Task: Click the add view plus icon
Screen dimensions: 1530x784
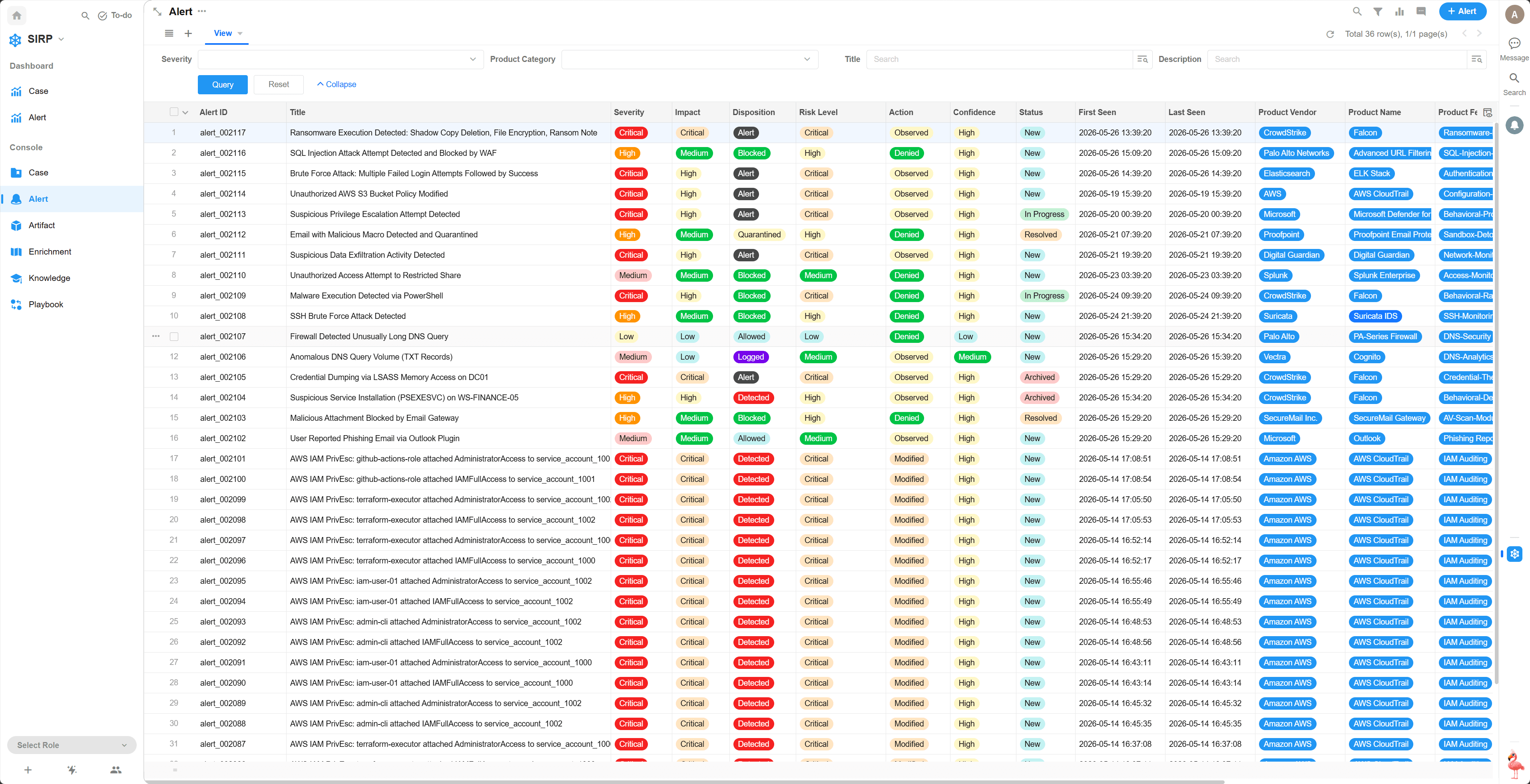Action: click(x=188, y=33)
